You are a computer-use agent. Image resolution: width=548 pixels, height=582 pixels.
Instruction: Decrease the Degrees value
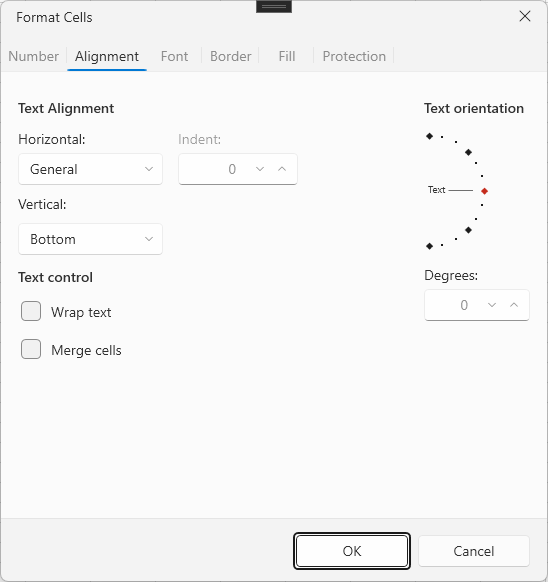click(492, 305)
